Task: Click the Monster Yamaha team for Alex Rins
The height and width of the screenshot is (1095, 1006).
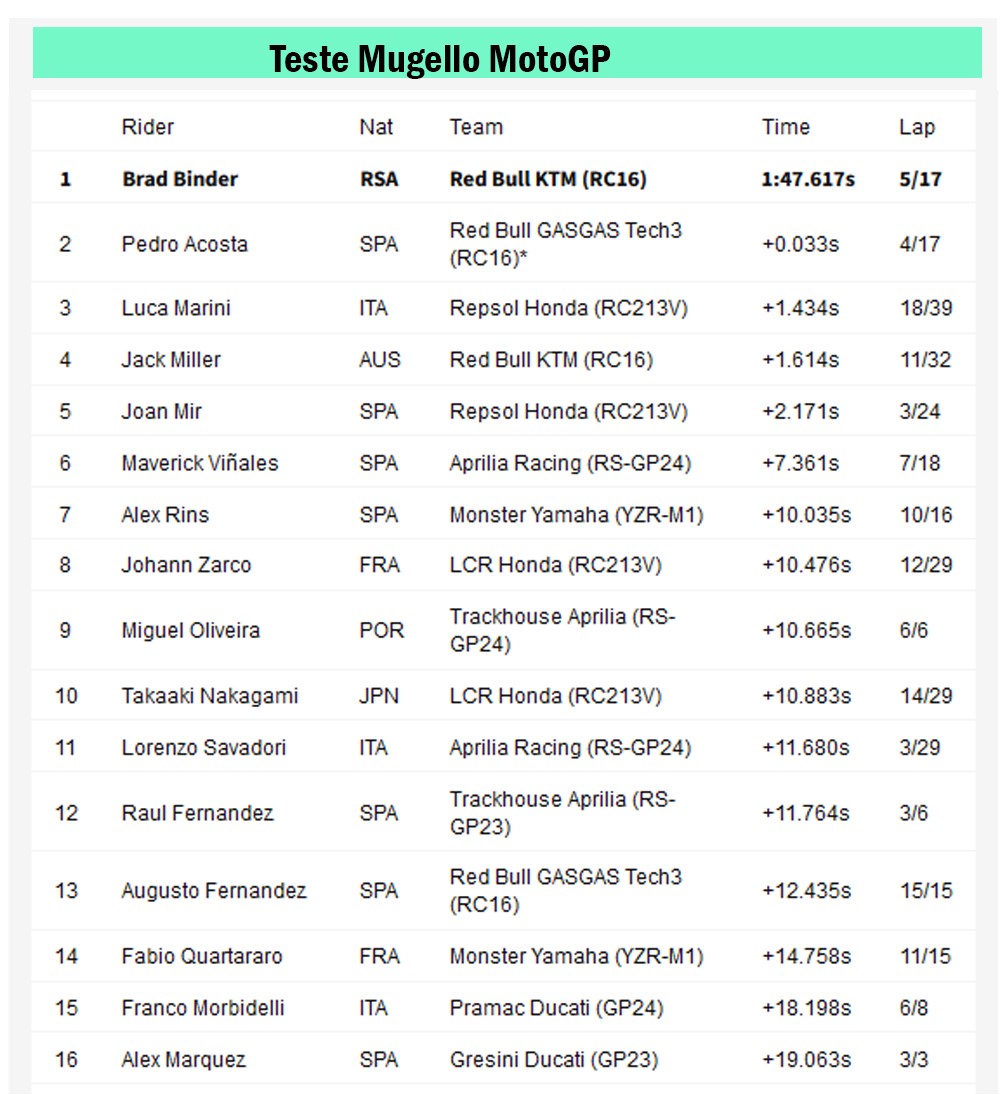Action: point(576,515)
